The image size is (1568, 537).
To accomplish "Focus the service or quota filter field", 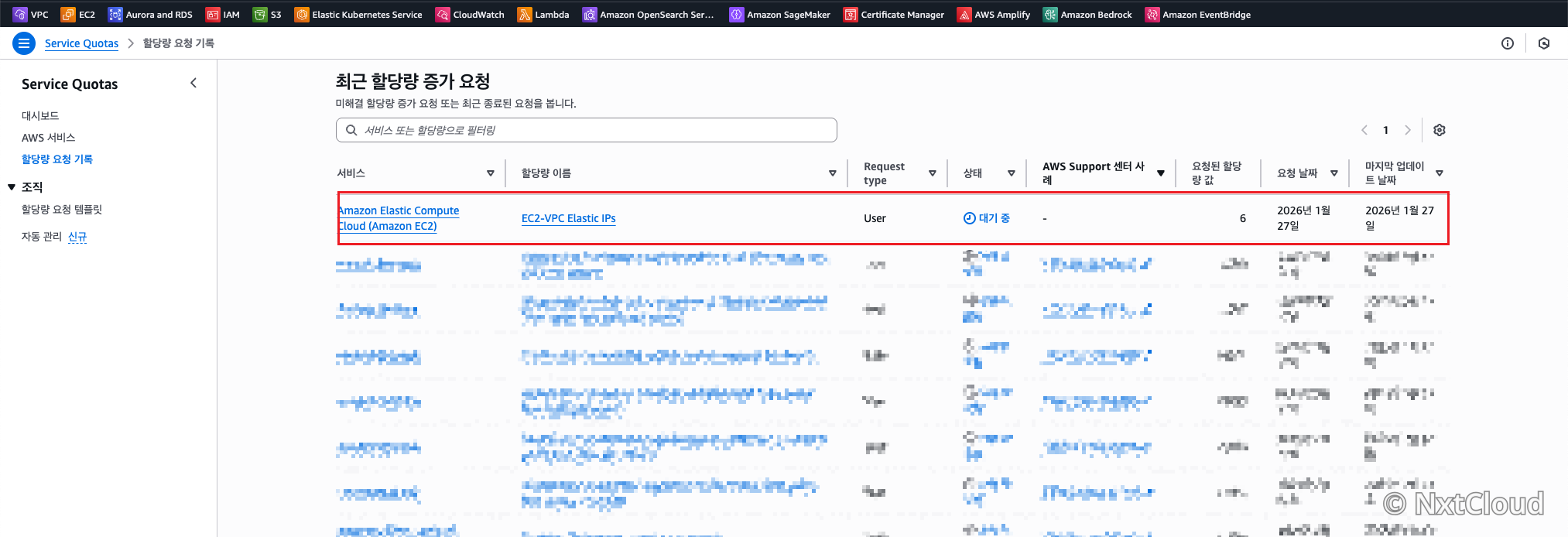I will (x=587, y=130).
